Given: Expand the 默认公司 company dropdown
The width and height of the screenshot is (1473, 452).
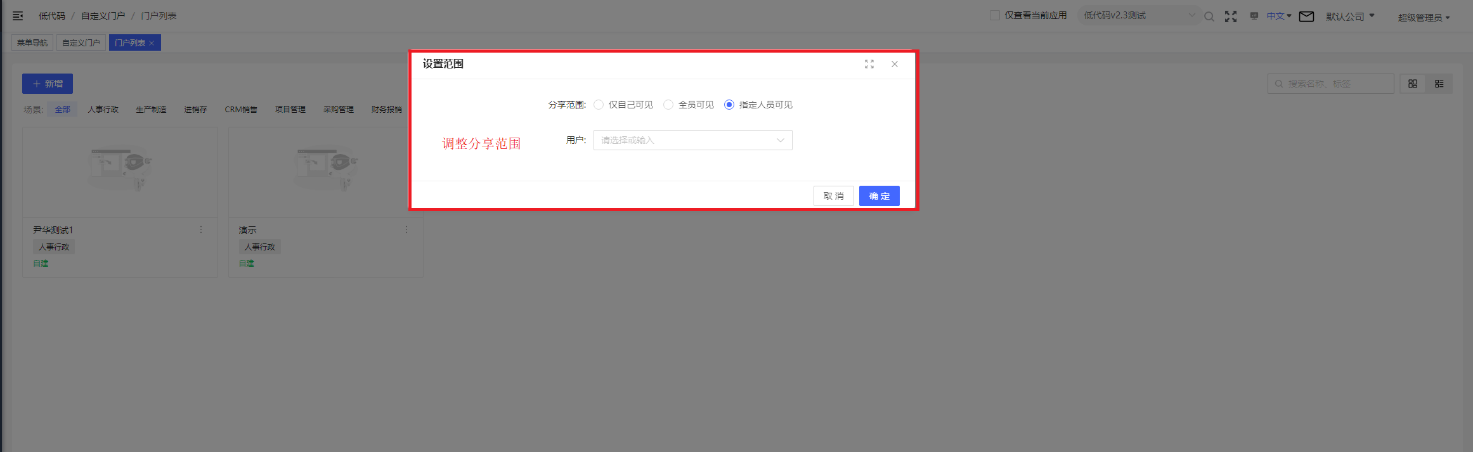Looking at the screenshot, I should (x=1350, y=16).
